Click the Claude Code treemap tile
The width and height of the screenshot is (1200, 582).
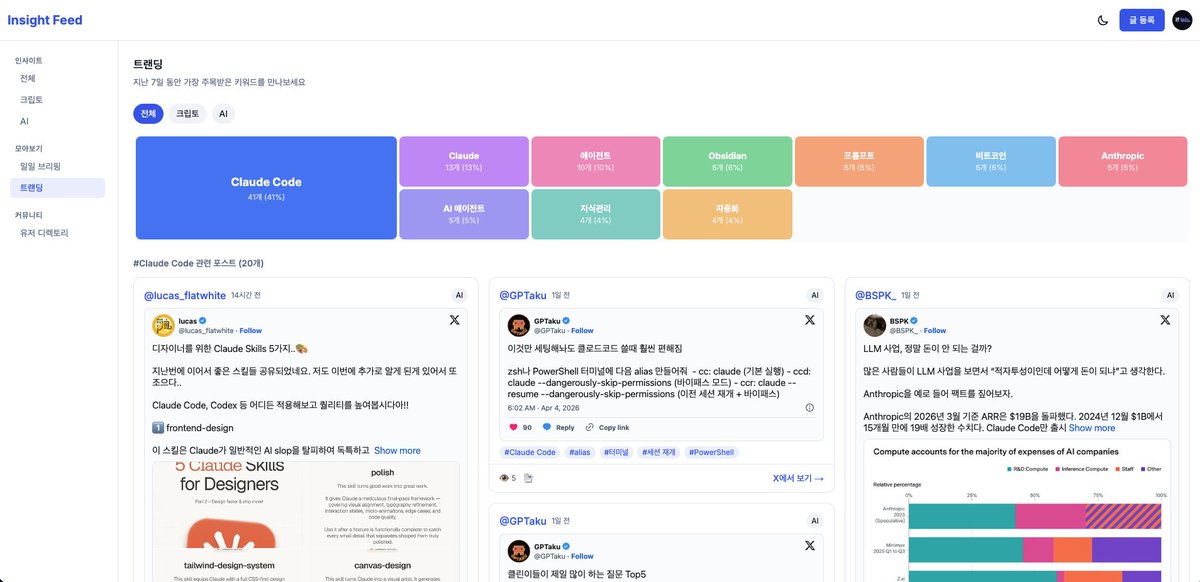tap(266, 188)
